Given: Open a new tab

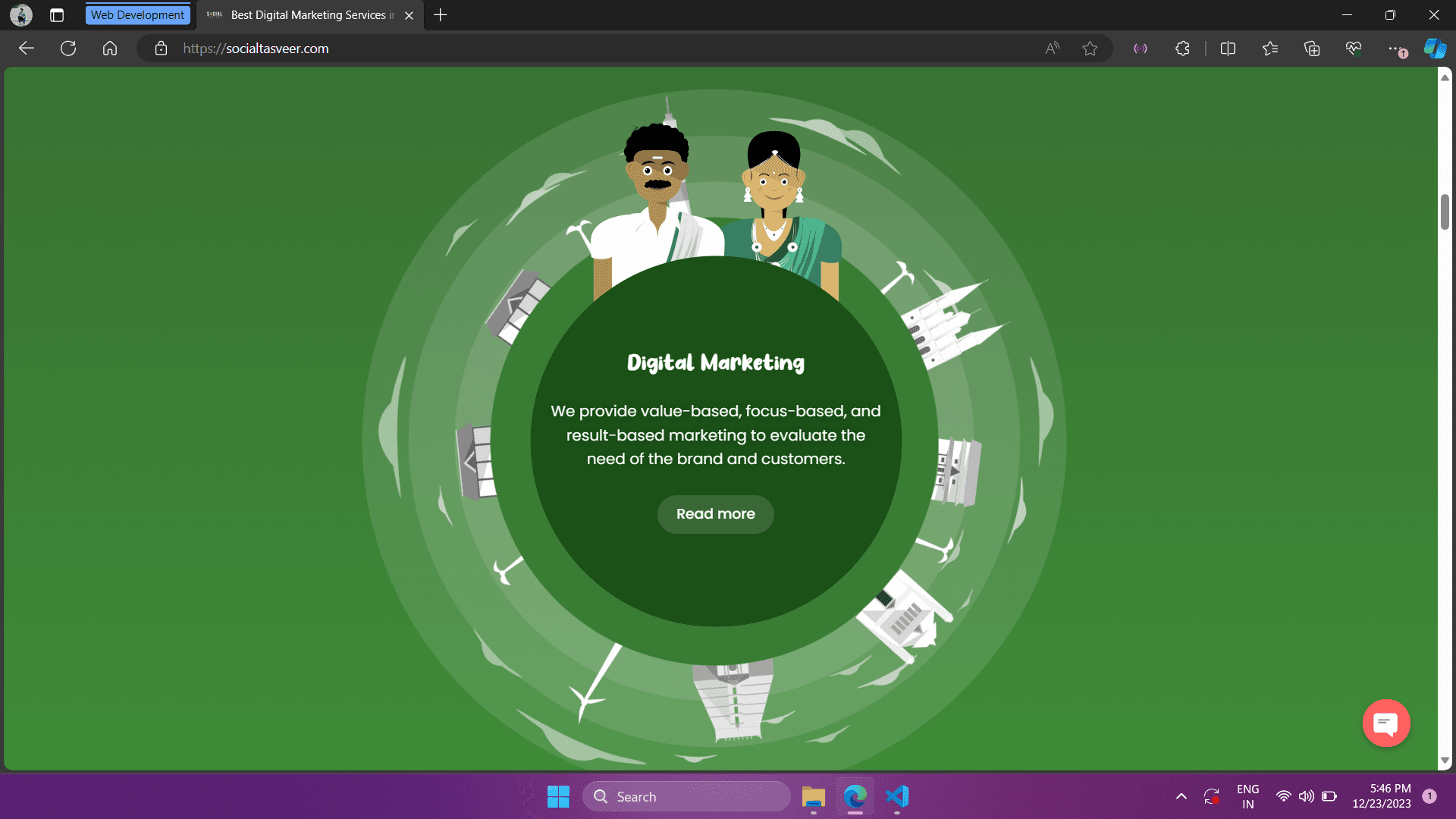Looking at the screenshot, I should (441, 15).
